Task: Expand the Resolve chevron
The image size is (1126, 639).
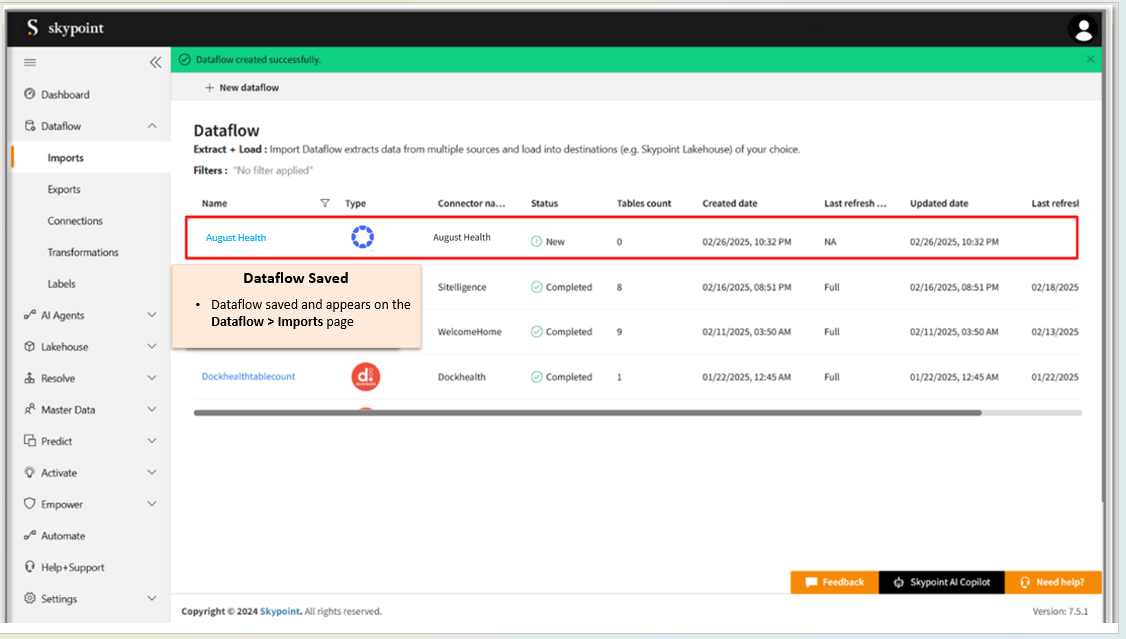Action: (x=152, y=378)
